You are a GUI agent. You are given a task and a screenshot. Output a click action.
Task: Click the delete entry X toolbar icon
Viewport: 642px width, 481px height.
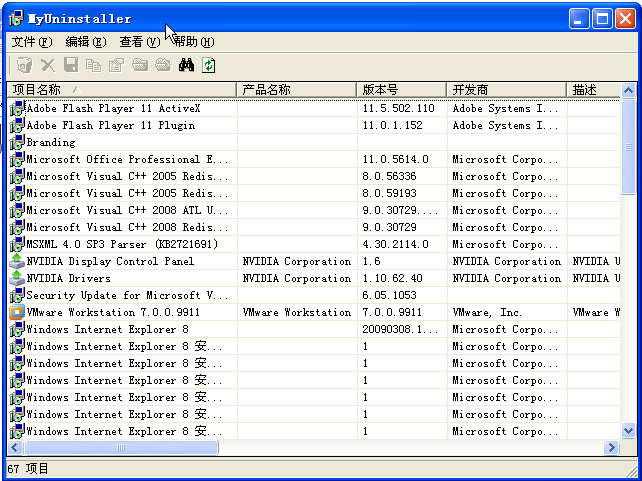[48, 65]
